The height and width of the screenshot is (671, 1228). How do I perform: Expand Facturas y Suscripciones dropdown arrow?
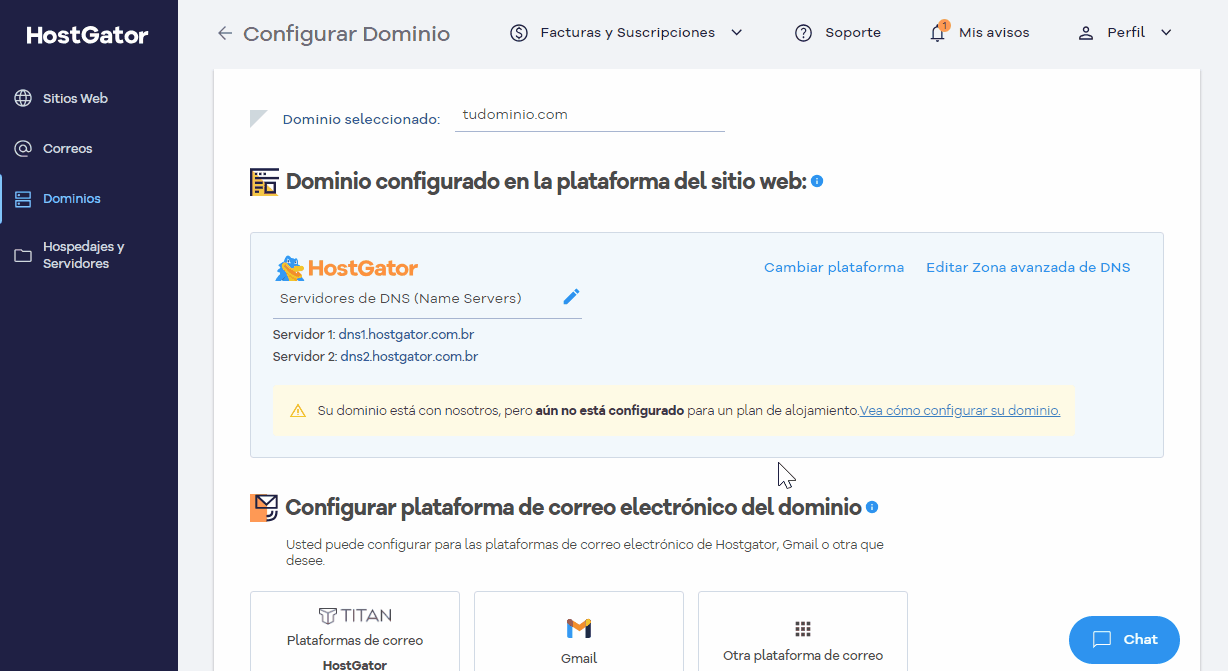point(737,33)
